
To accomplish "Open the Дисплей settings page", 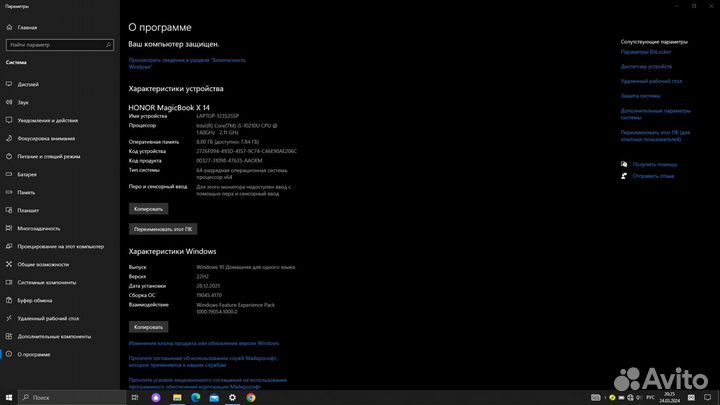I will point(28,84).
